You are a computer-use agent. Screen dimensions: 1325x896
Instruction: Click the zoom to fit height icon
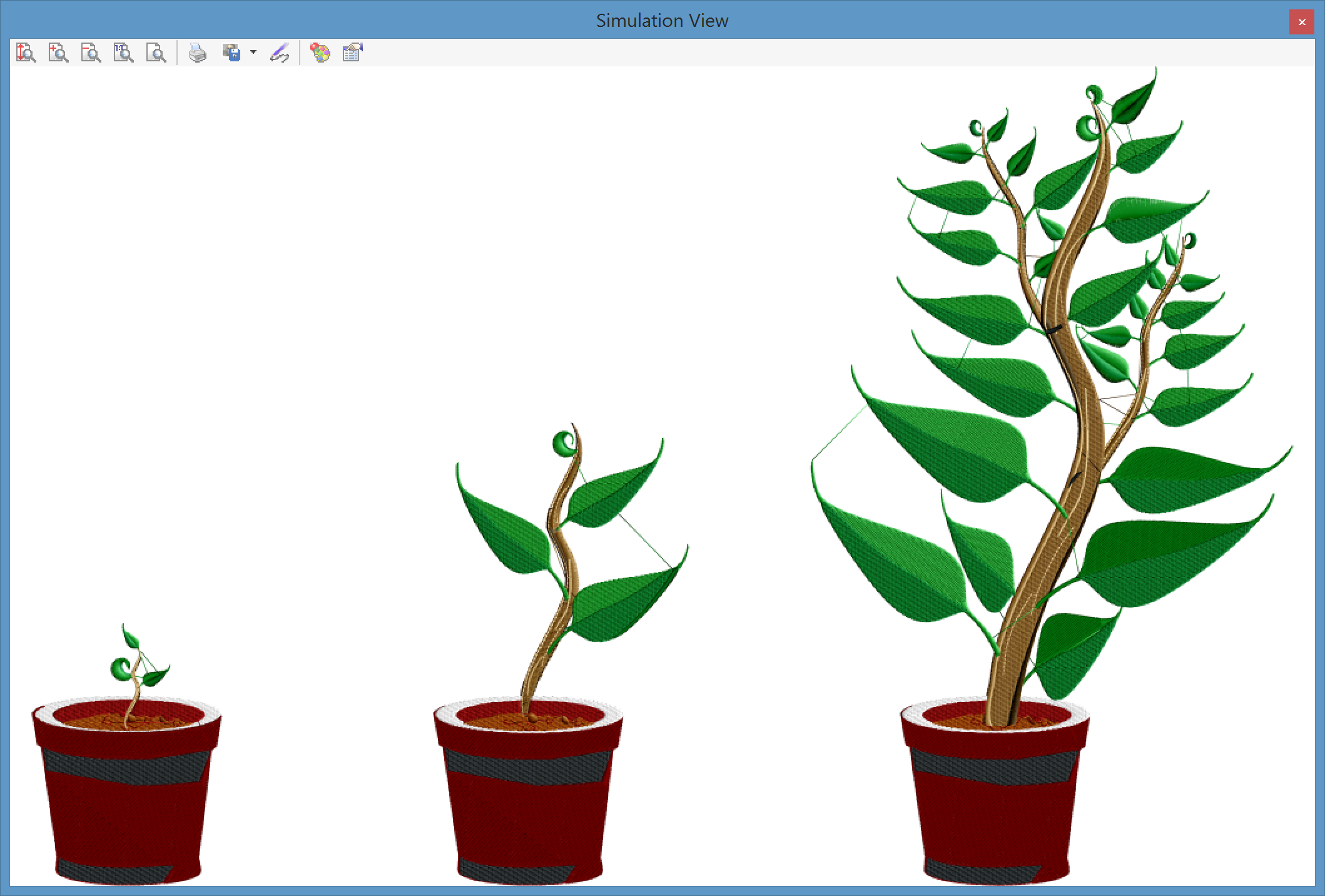coord(26,53)
